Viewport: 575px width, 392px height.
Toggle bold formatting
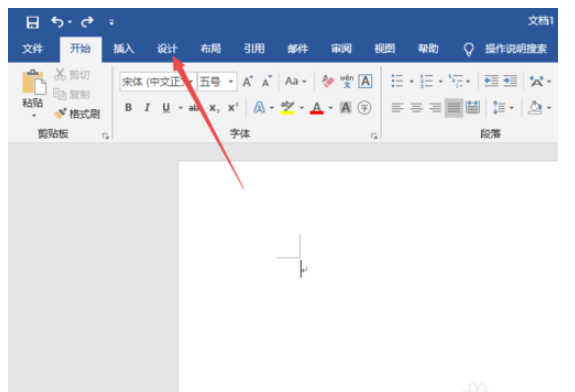pyautogui.click(x=128, y=107)
